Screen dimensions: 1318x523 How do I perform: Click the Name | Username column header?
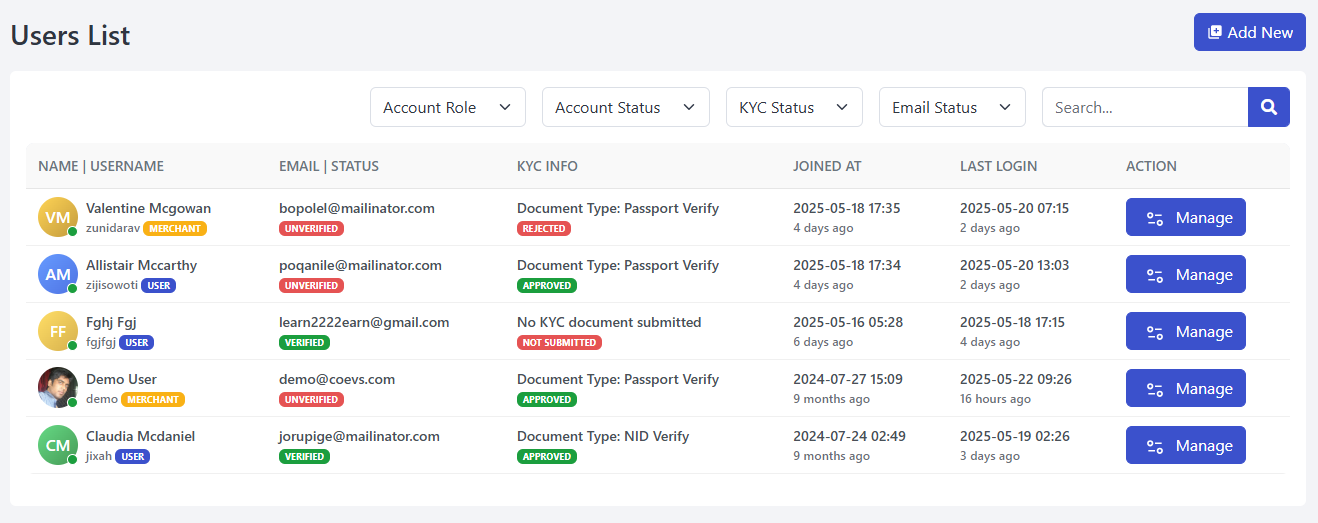point(101,166)
